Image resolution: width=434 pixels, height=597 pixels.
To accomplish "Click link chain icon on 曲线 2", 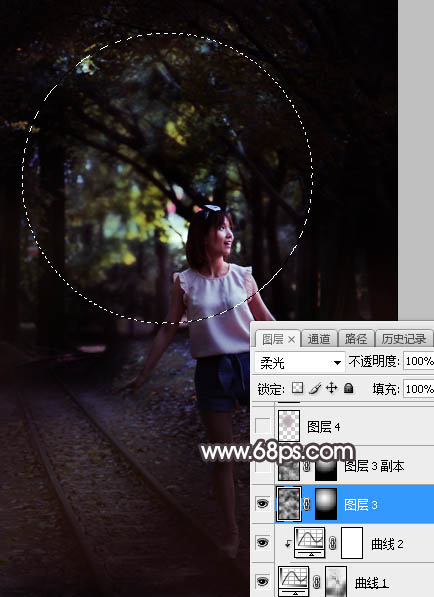I will coord(332,543).
